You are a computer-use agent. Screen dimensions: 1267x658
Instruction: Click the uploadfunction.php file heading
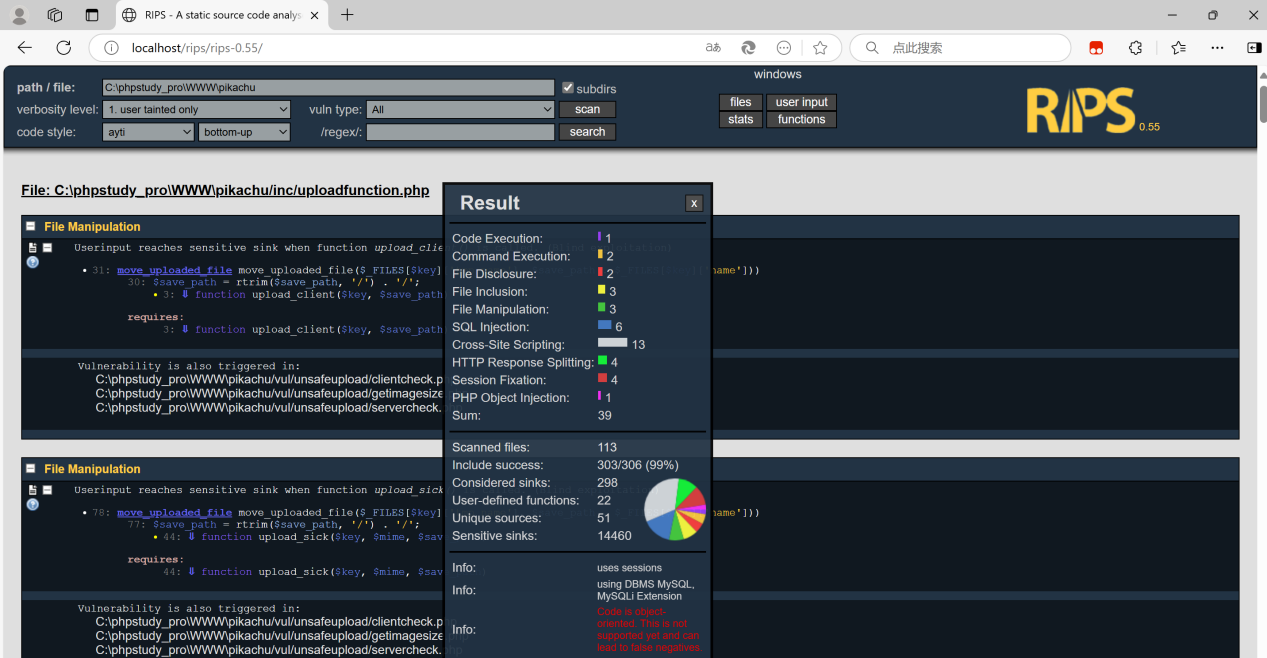click(225, 190)
